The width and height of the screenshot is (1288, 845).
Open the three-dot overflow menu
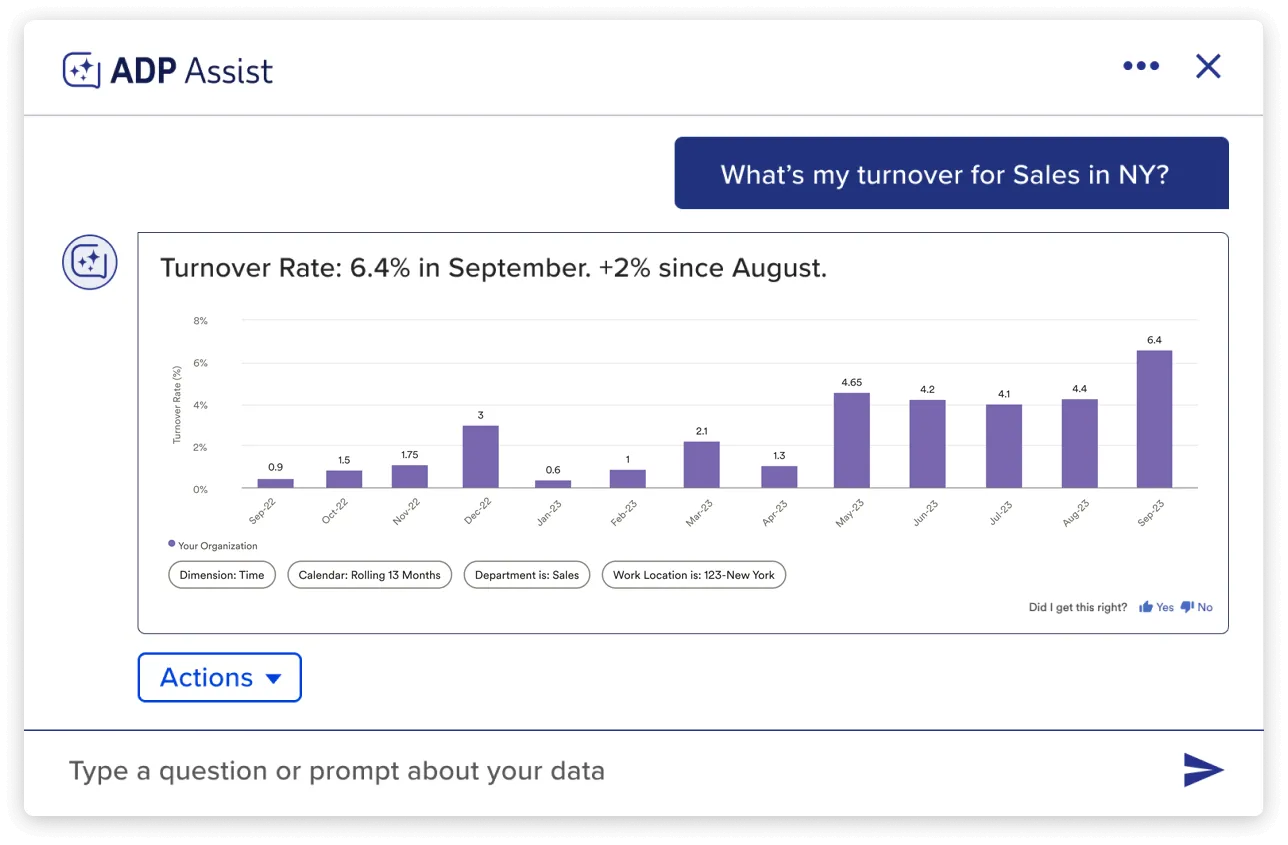(x=1141, y=66)
